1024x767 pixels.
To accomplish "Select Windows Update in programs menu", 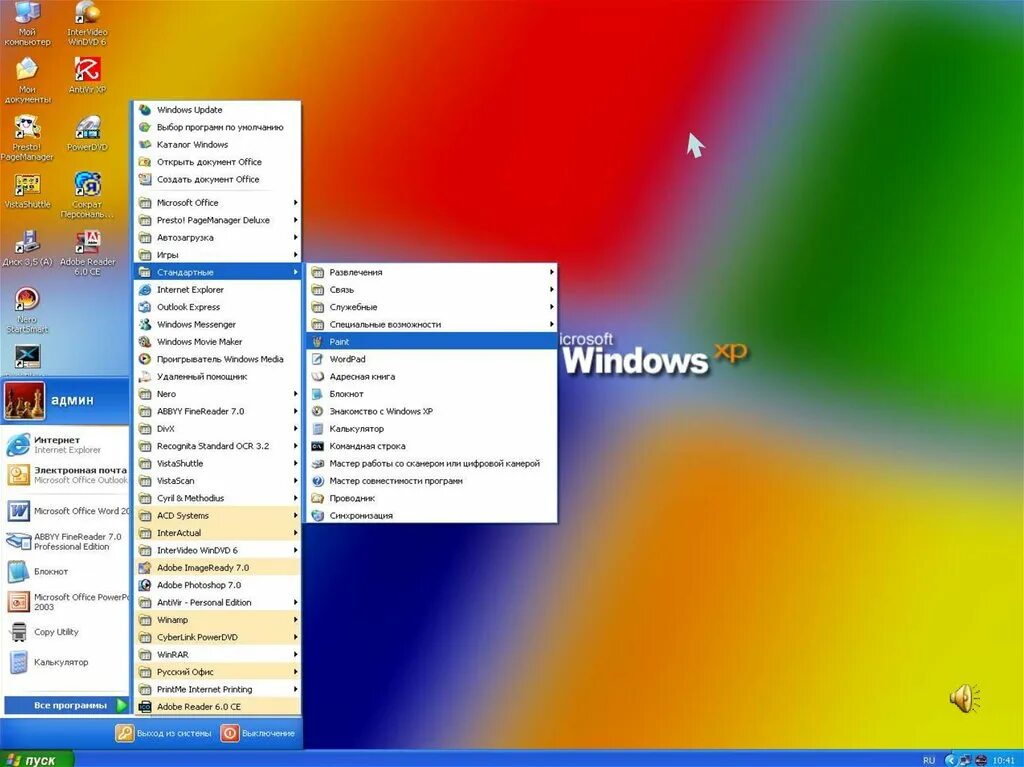I will coord(217,110).
